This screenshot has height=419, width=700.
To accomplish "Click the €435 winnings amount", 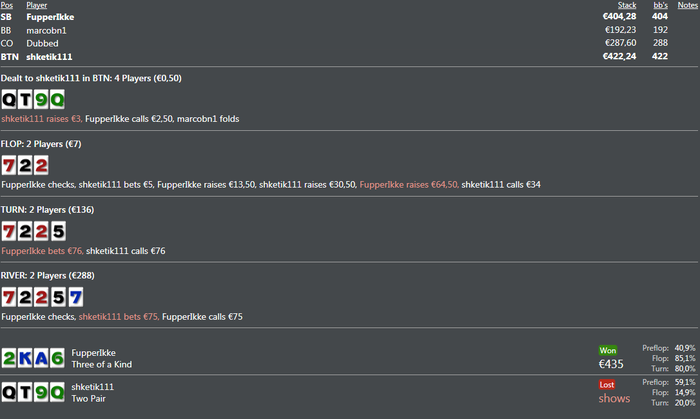I will pyautogui.click(x=611, y=364).
